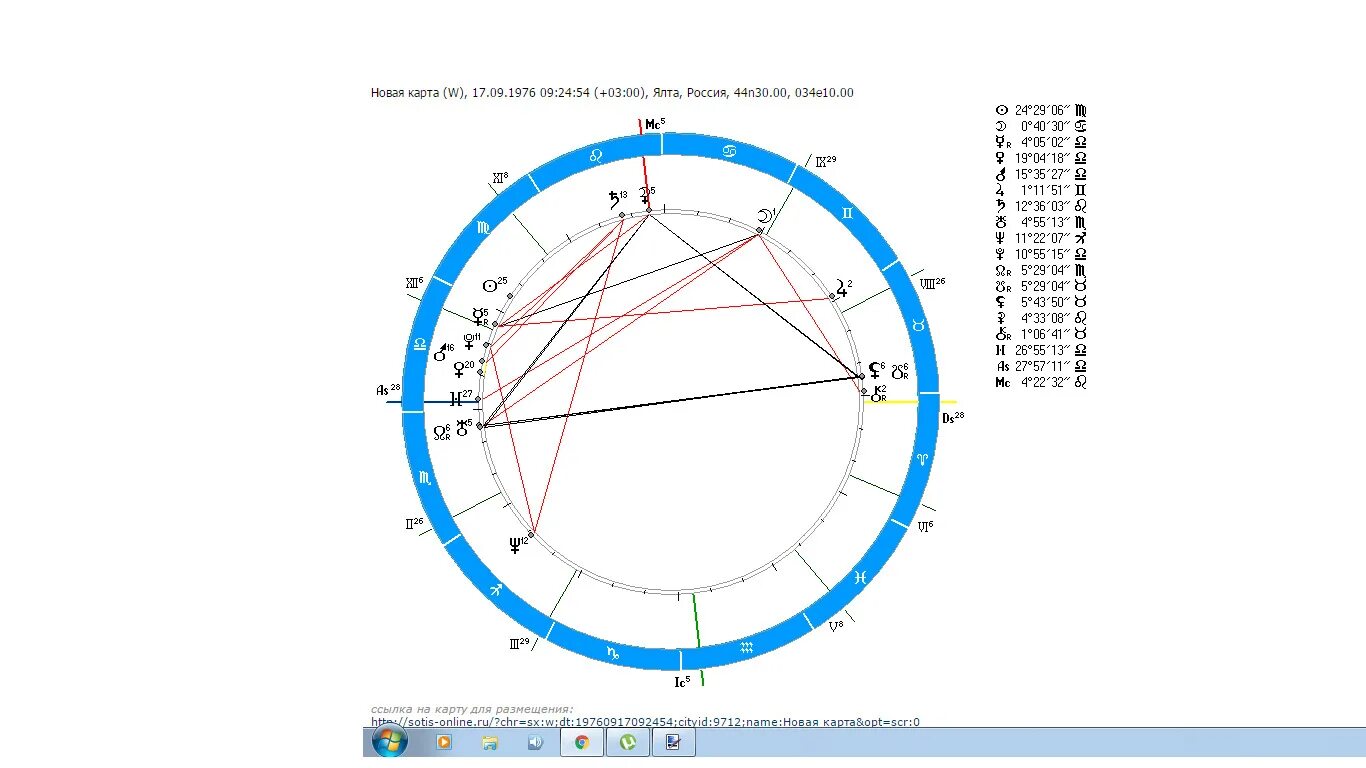Select Mc row 4°22'32" in table
The width and height of the screenshot is (1366, 768).
(1041, 382)
